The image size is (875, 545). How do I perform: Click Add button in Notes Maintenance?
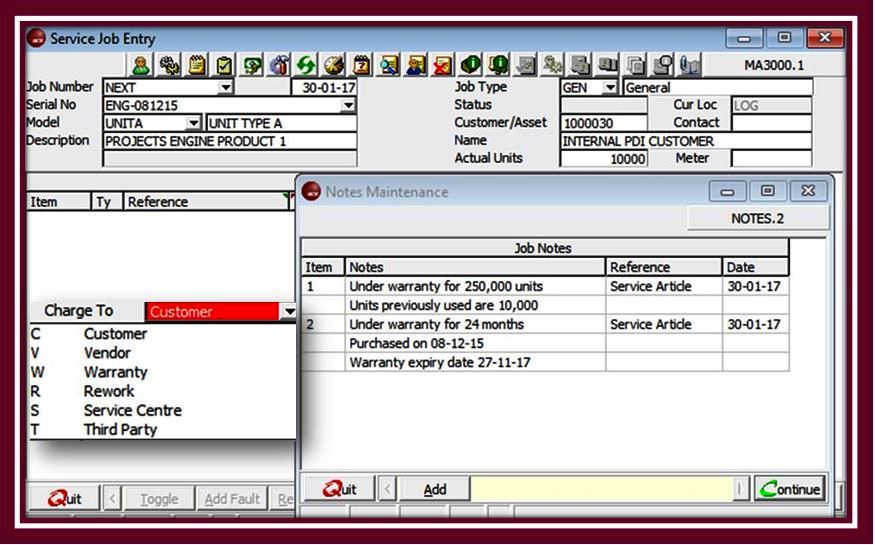(x=435, y=489)
